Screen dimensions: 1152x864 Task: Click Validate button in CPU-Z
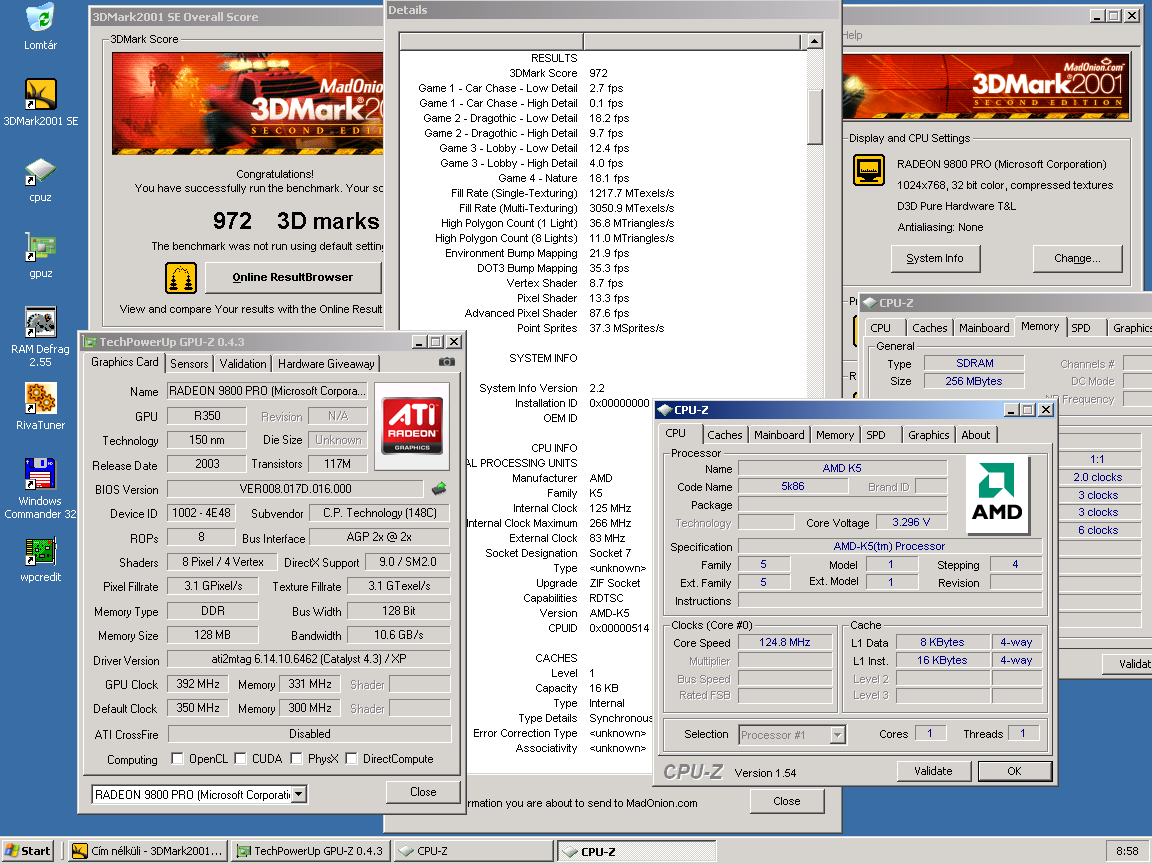tap(933, 771)
